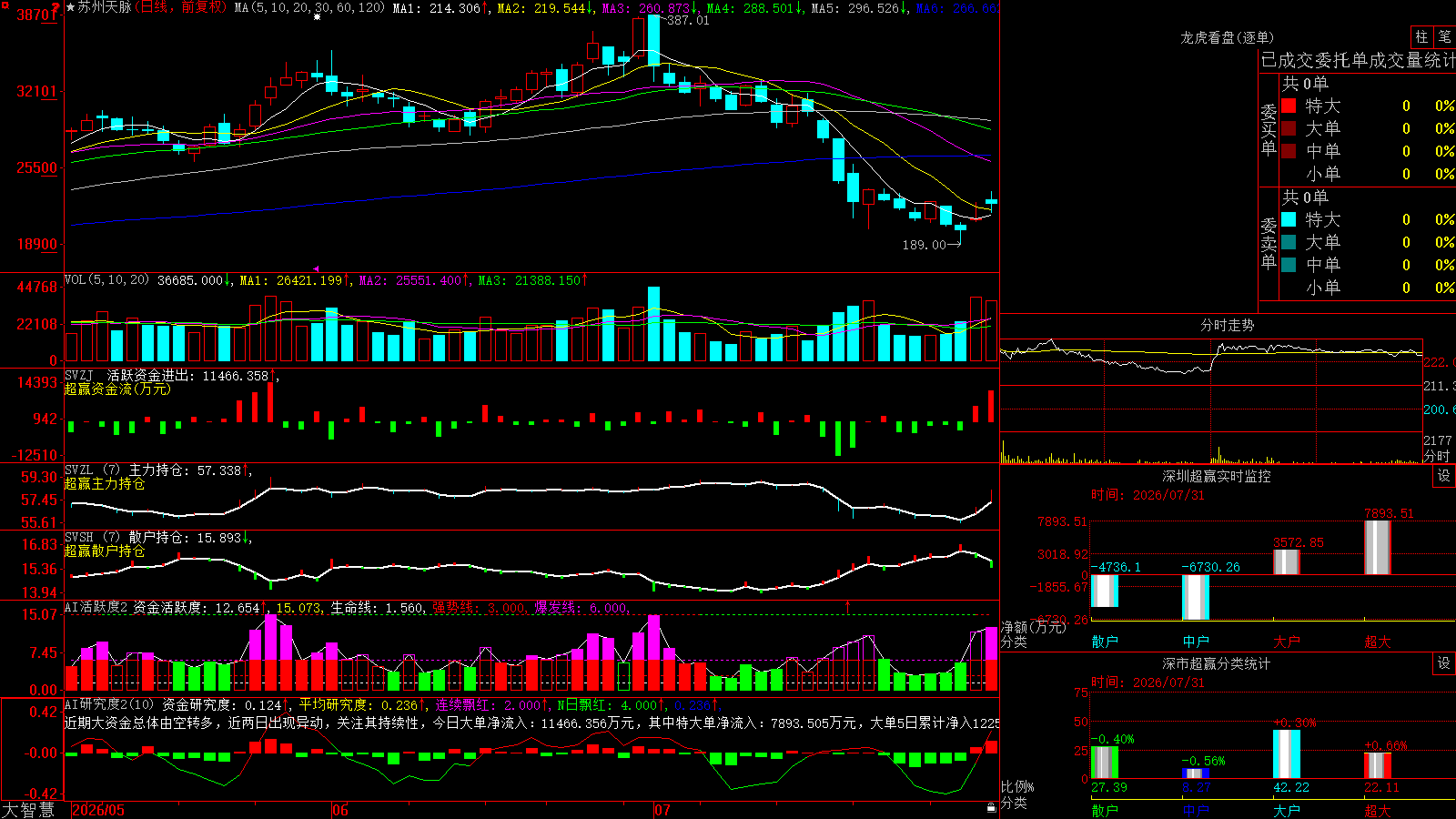
Task: Click the (日线, 前复权) period label
Action: pos(181,7)
